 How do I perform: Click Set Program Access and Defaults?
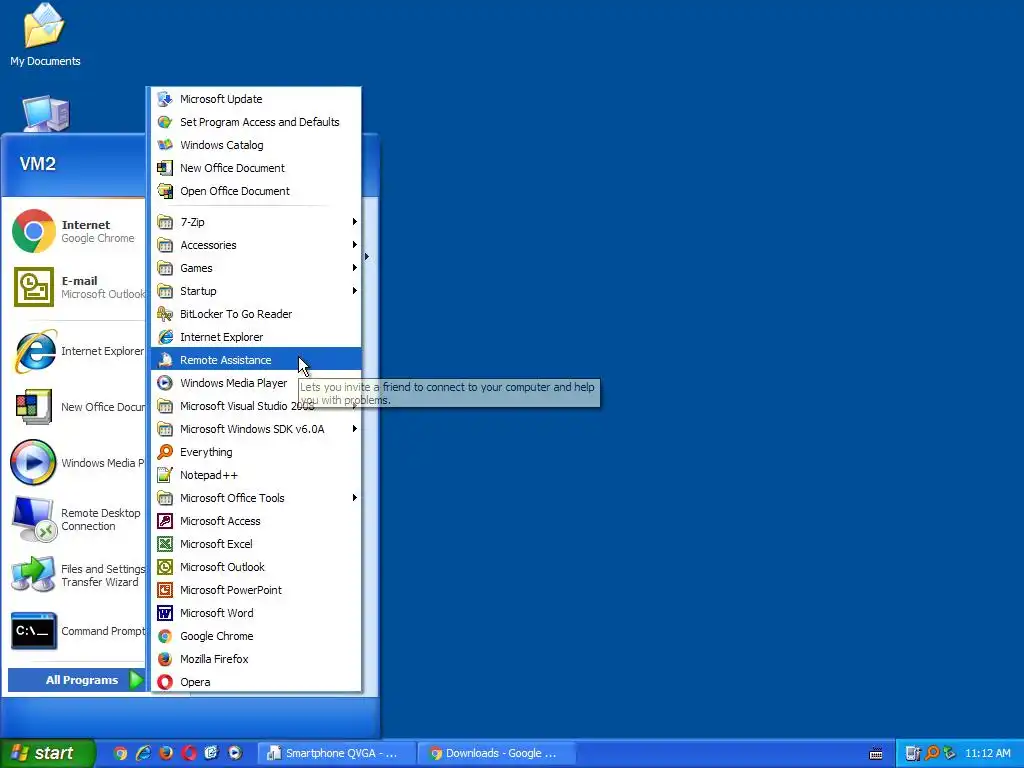coord(256,122)
